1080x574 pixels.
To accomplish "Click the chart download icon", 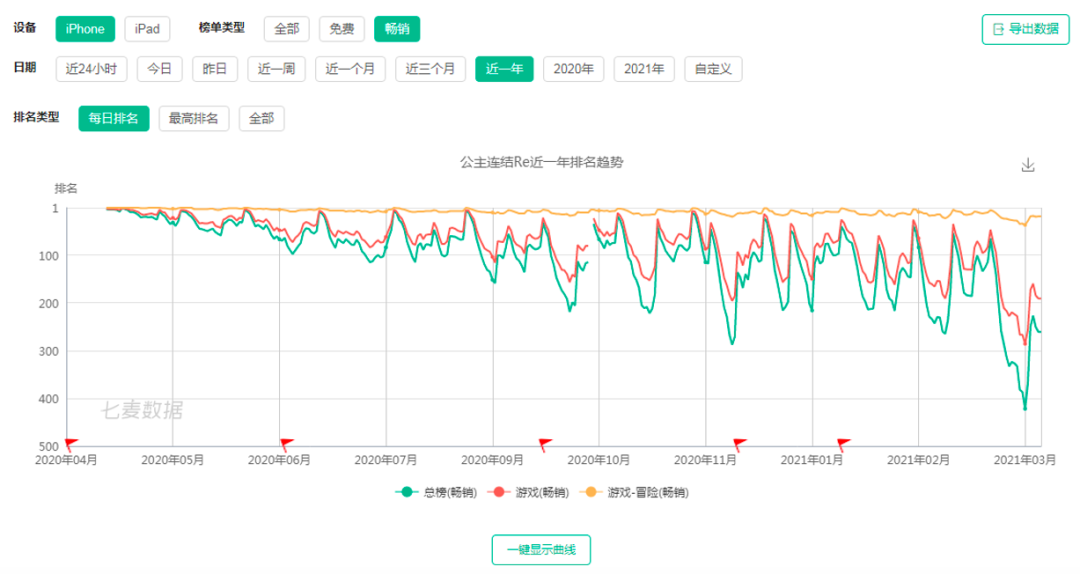I will pyautogui.click(x=1027, y=166).
